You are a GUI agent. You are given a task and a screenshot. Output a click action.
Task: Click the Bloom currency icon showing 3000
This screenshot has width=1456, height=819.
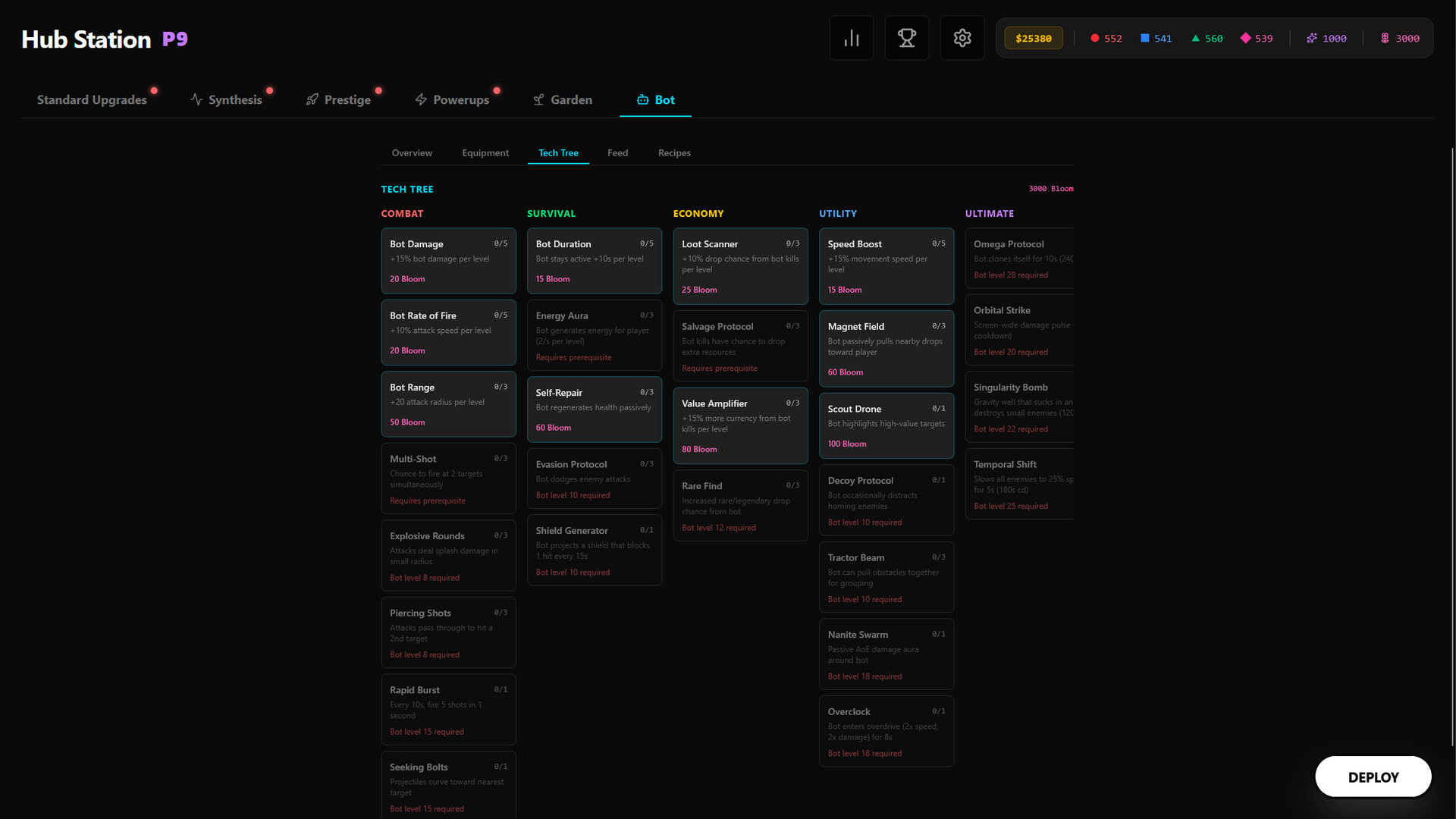tap(1385, 39)
